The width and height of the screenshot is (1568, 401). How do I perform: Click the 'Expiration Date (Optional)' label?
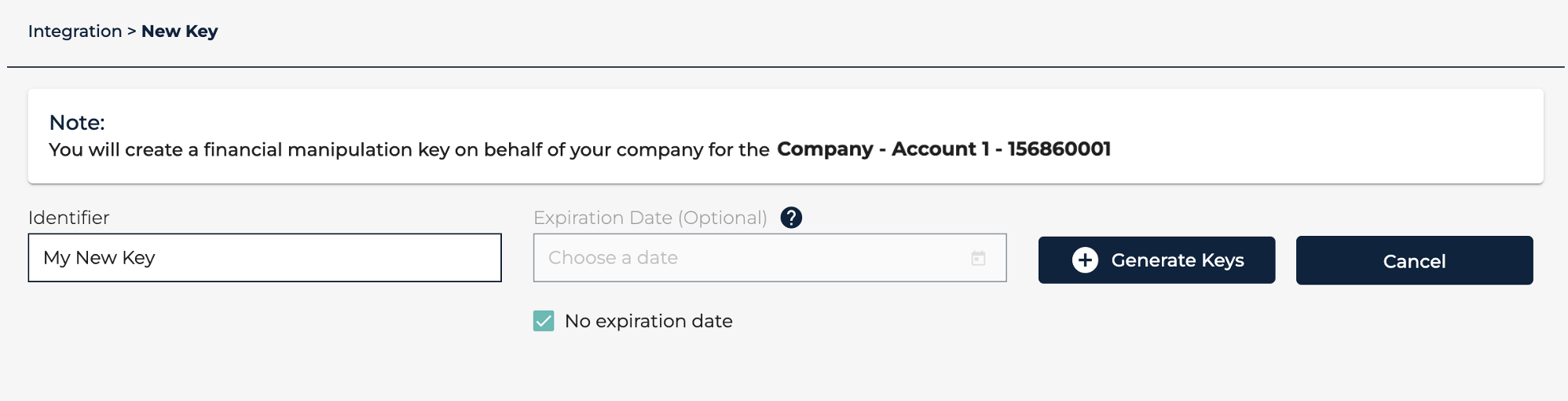[650, 218]
